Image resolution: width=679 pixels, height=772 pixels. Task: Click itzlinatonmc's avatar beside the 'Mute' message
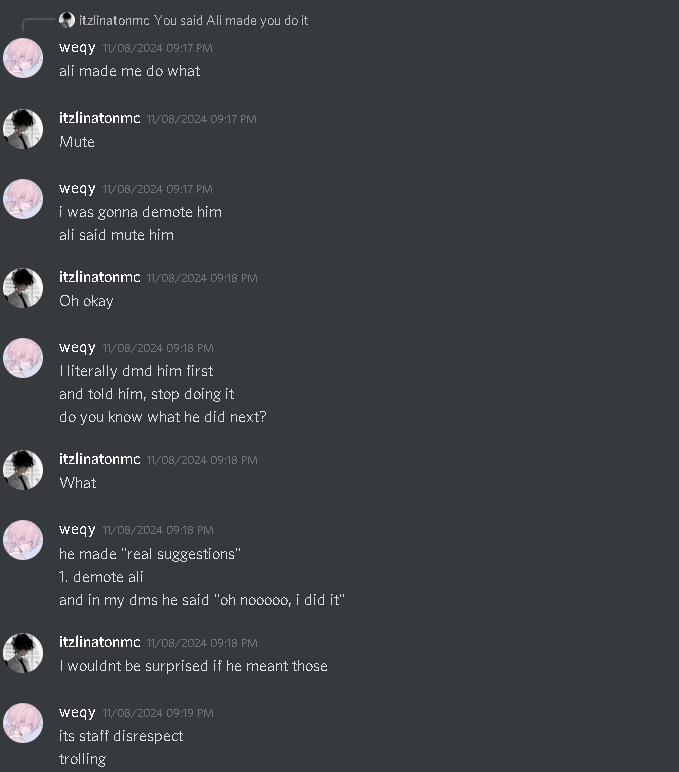23,129
